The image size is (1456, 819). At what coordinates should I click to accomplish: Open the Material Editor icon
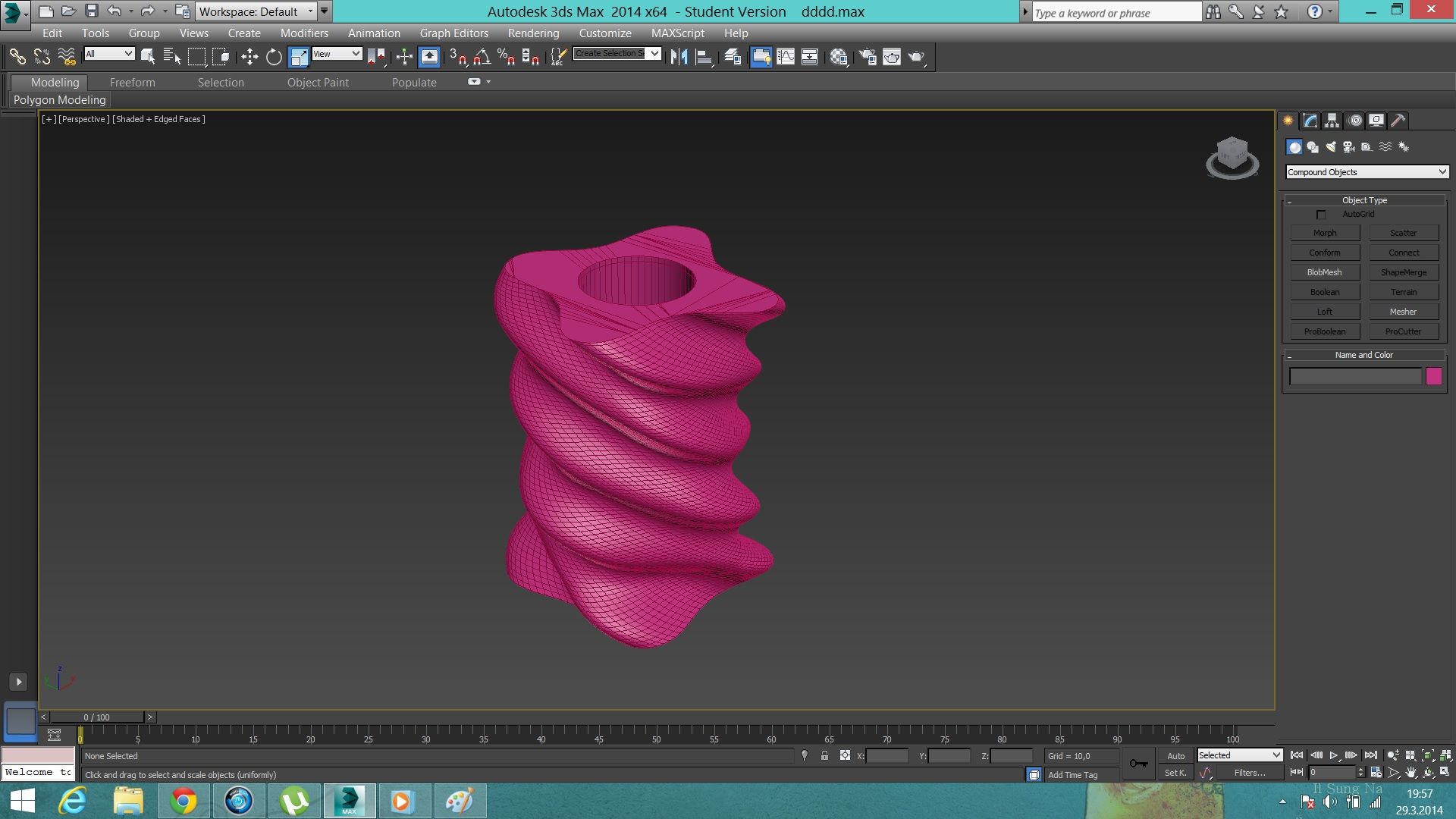coord(838,57)
